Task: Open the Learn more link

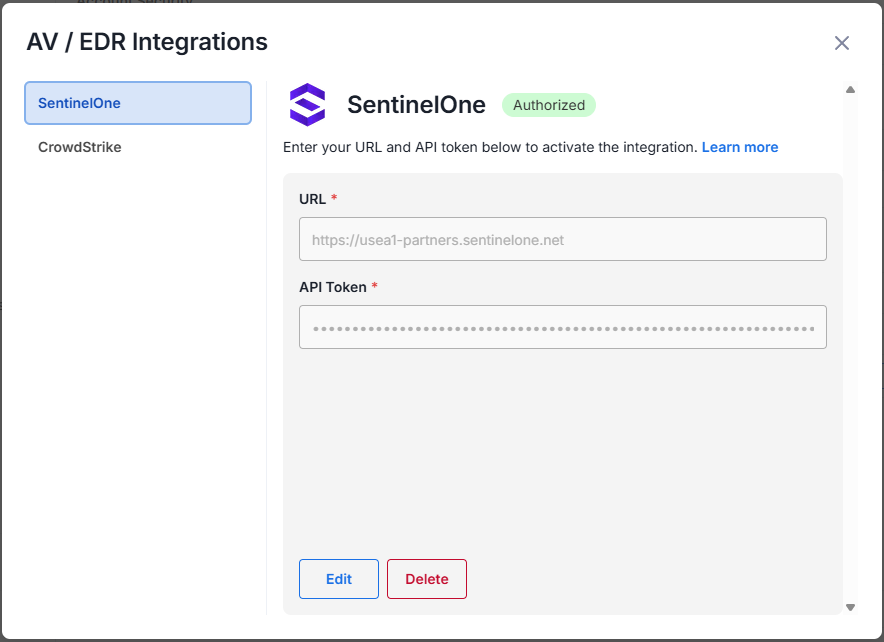Action: [x=740, y=147]
